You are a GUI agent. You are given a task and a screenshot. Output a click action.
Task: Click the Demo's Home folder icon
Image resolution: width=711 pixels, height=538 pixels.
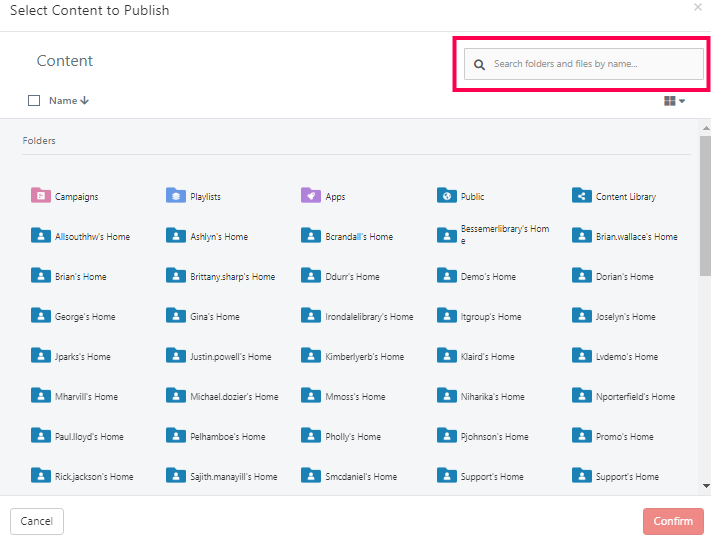click(447, 275)
